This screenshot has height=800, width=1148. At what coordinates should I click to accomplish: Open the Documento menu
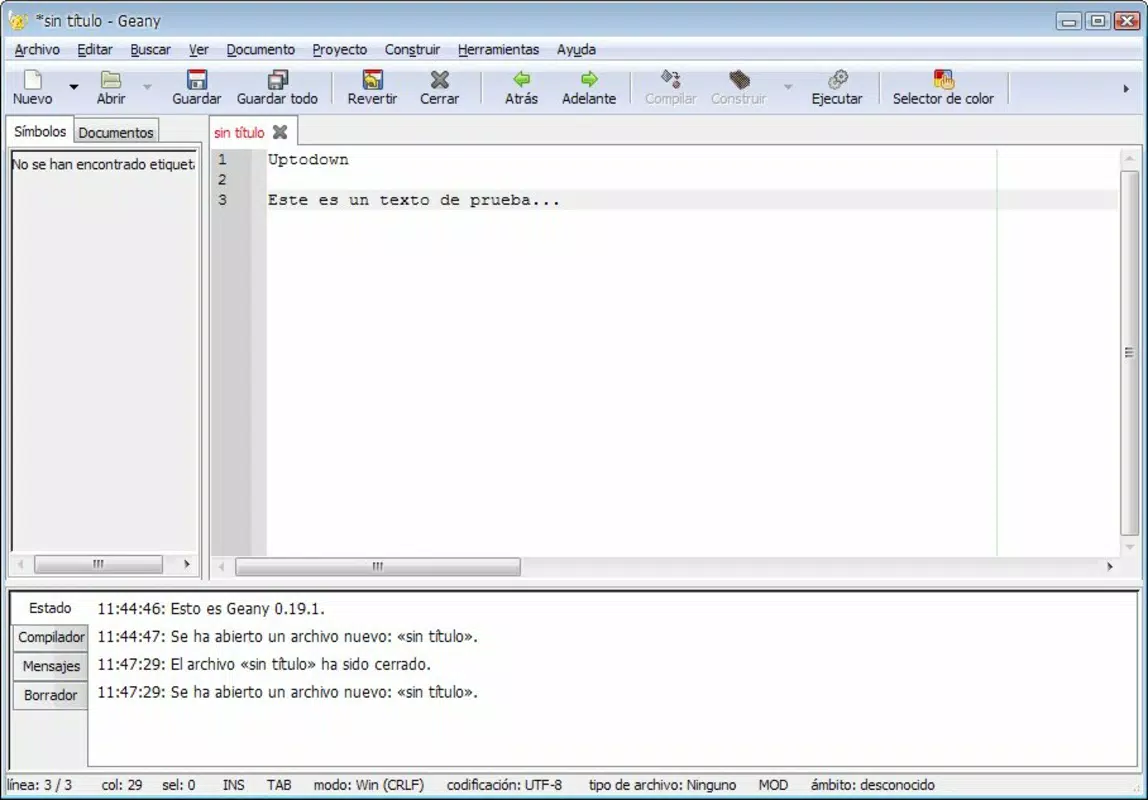point(261,50)
